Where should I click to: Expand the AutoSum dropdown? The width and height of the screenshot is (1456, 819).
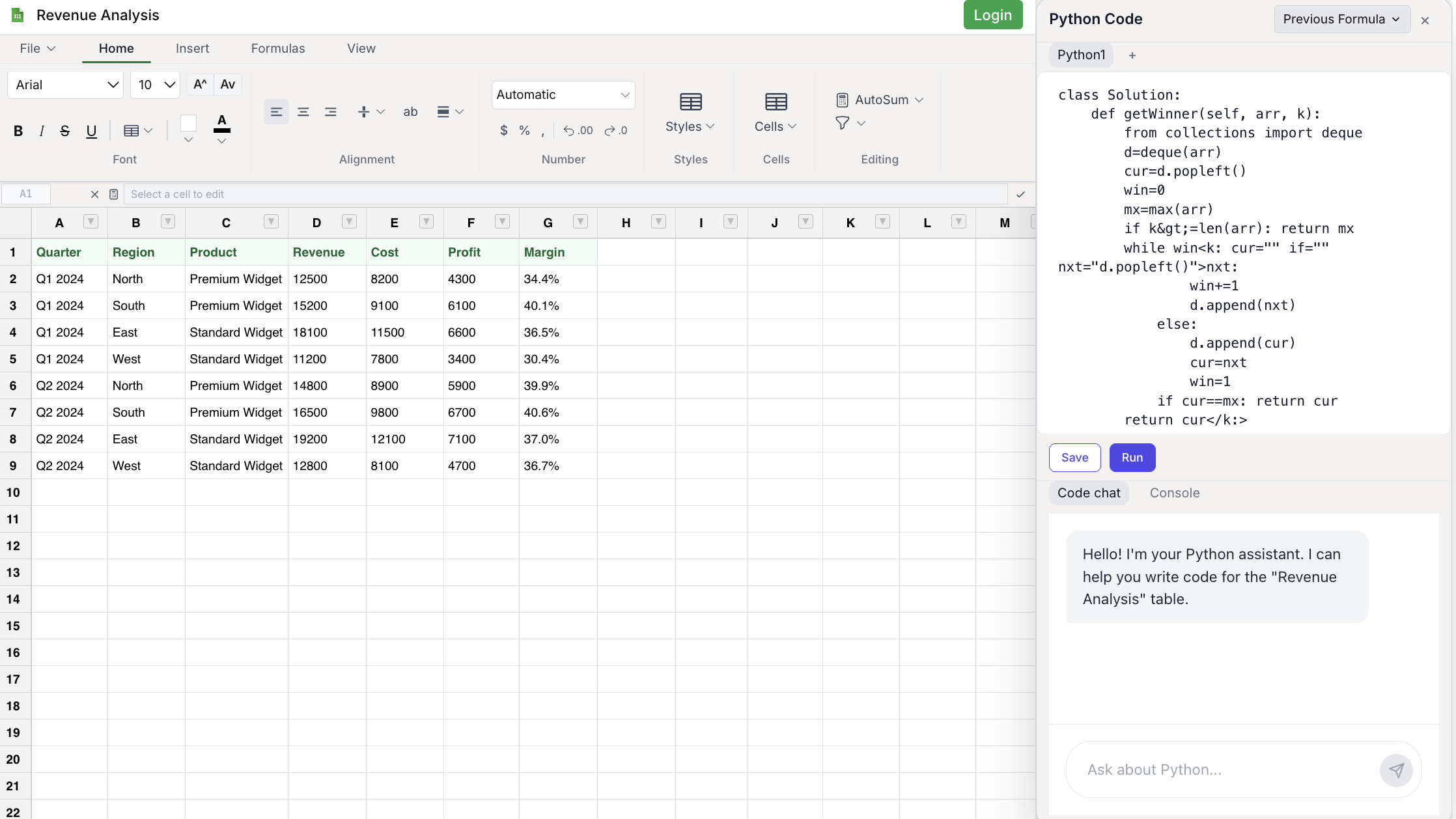920,100
